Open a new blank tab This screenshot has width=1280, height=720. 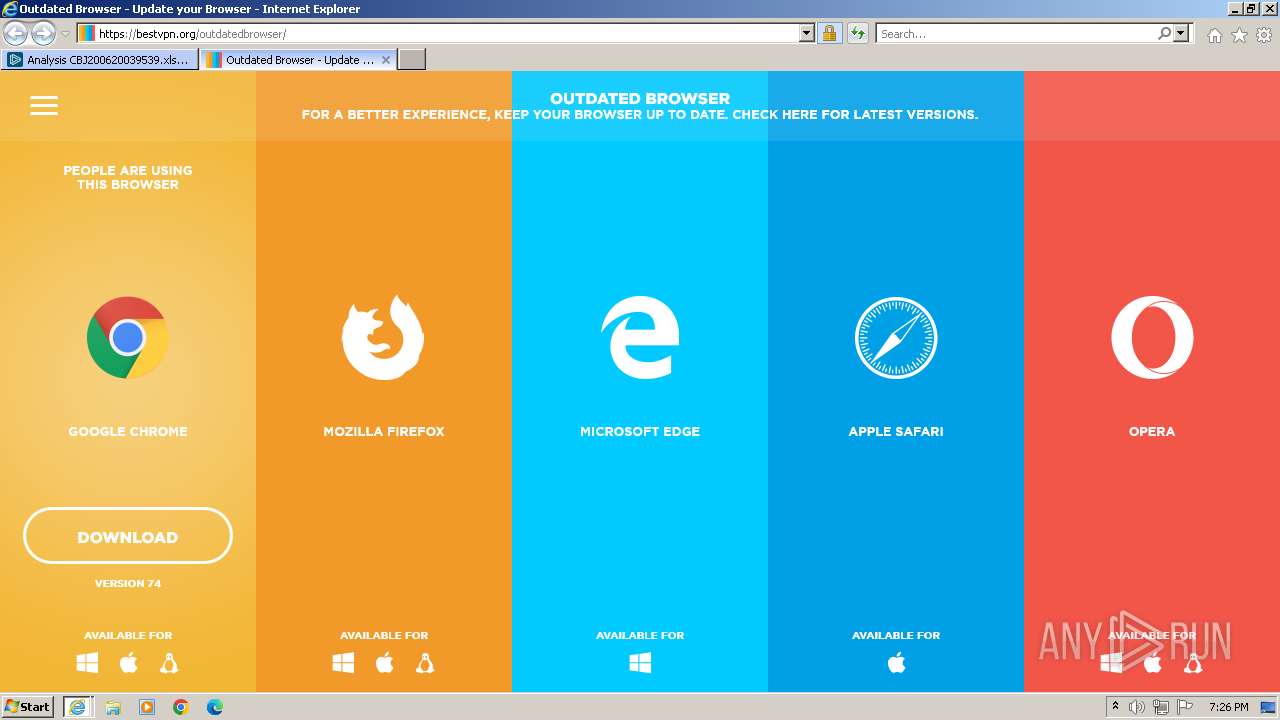click(412, 59)
